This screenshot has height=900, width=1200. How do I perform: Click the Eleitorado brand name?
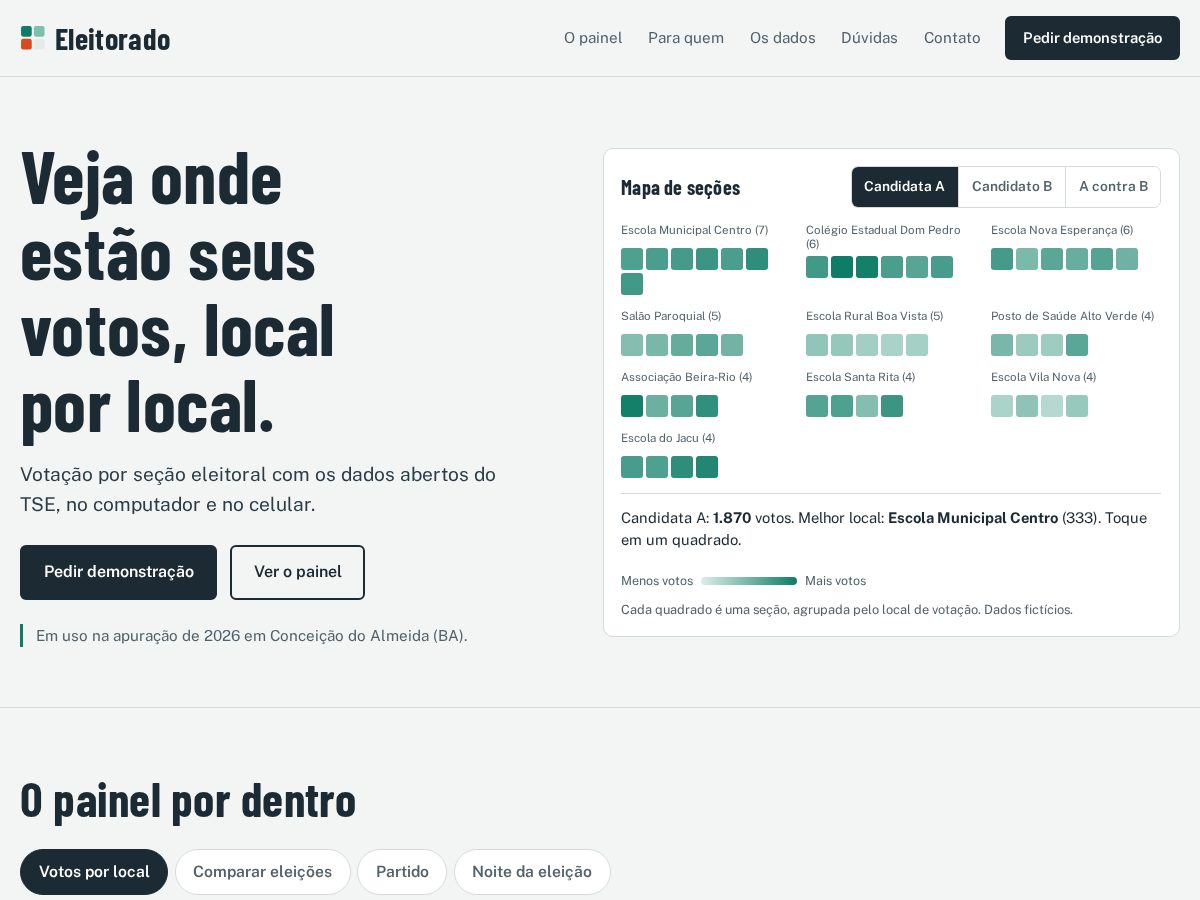[x=112, y=39]
